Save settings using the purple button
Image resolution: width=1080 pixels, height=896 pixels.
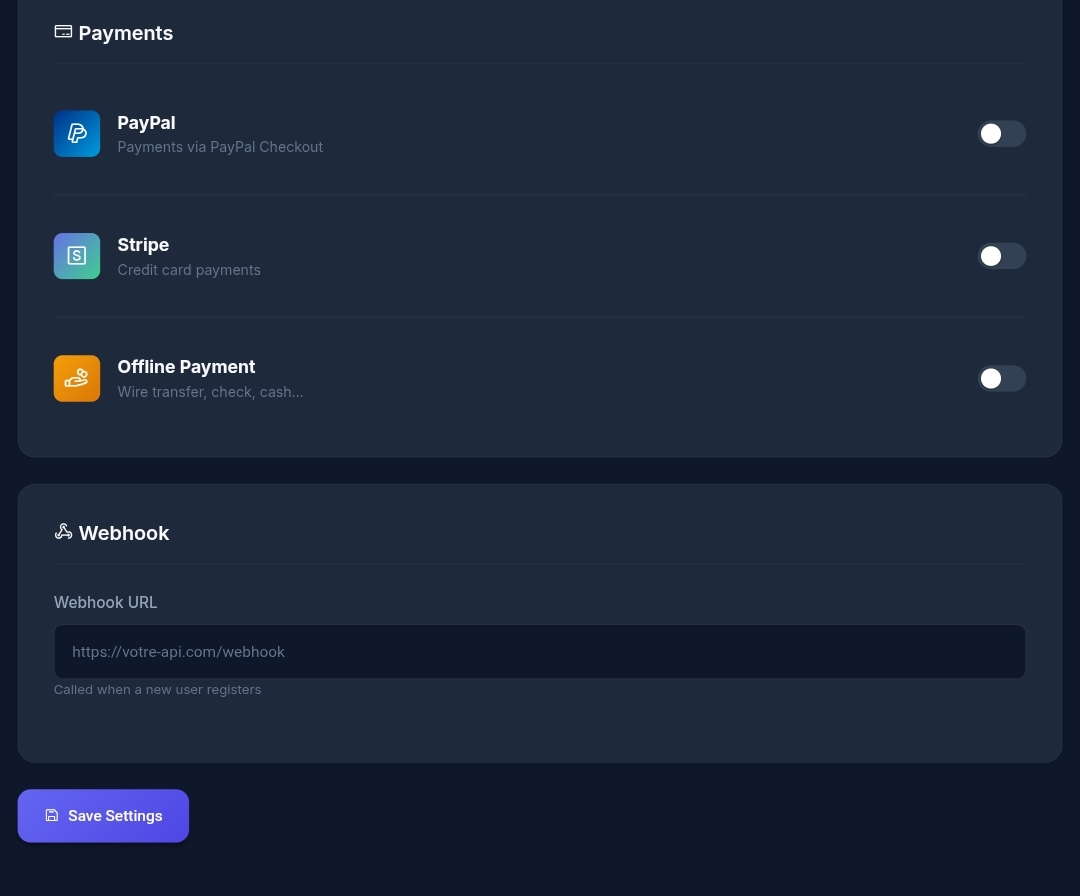click(103, 815)
